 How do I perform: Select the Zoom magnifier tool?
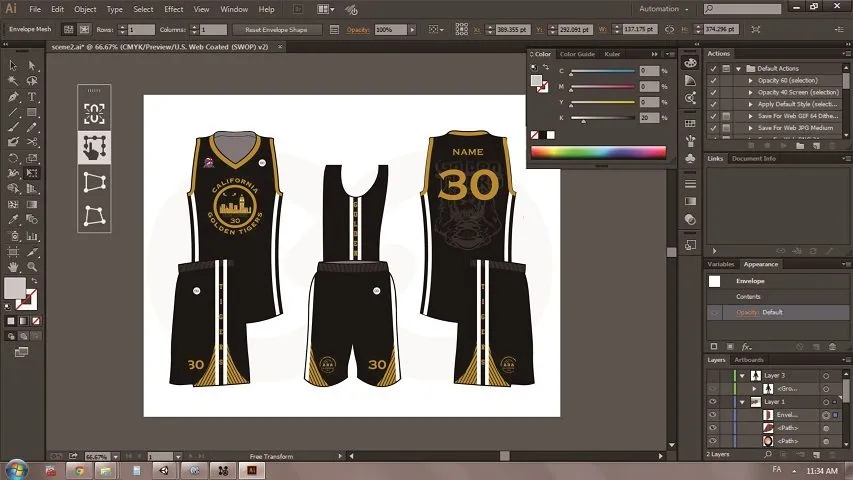[x=32, y=267]
